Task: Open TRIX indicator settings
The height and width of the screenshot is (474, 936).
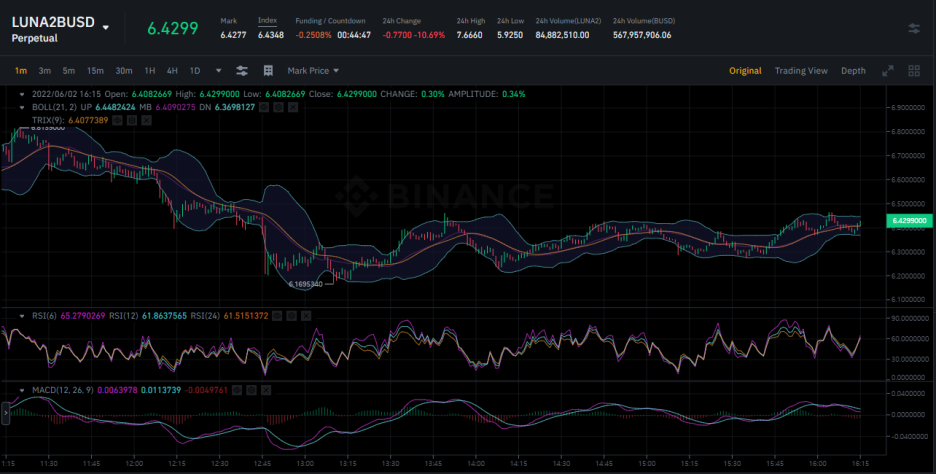Action: point(132,120)
